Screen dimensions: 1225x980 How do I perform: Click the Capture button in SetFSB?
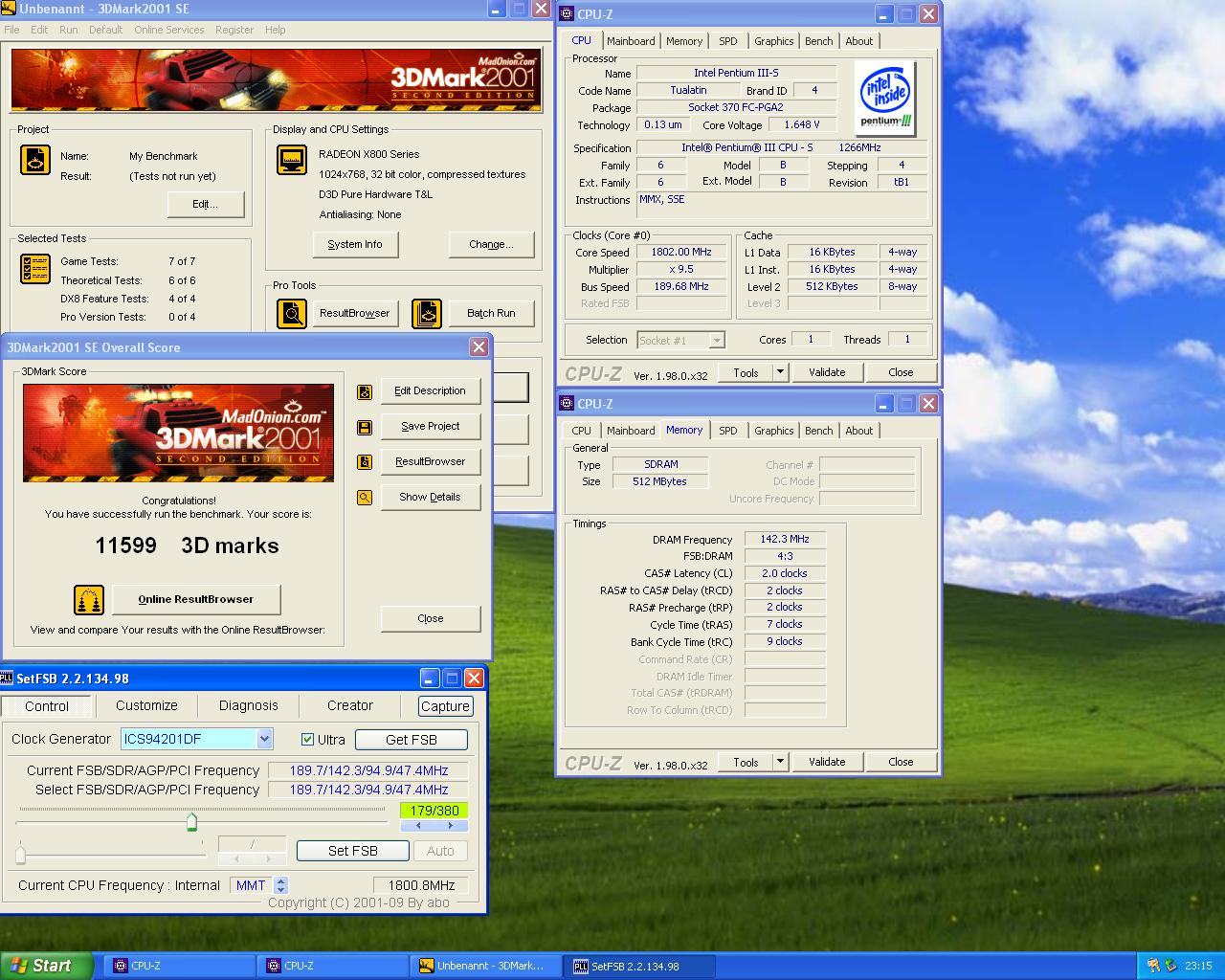[x=445, y=706]
